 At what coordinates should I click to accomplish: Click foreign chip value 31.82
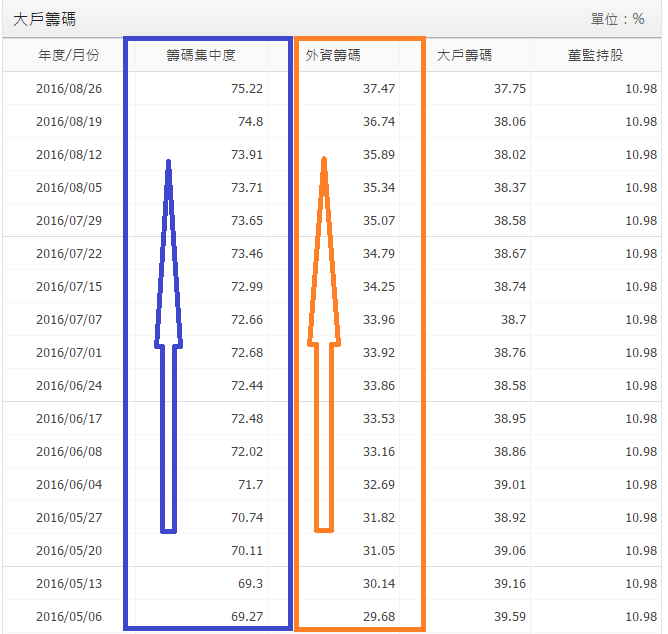379,518
